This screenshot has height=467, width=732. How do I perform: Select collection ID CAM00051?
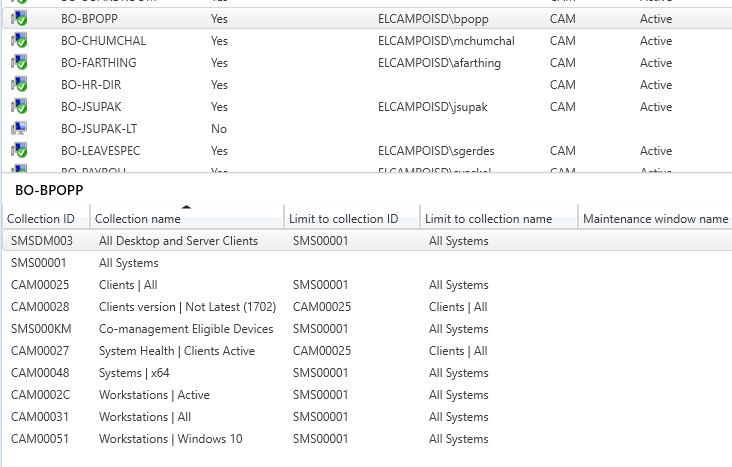pyautogui.click(x=40, y=438)
